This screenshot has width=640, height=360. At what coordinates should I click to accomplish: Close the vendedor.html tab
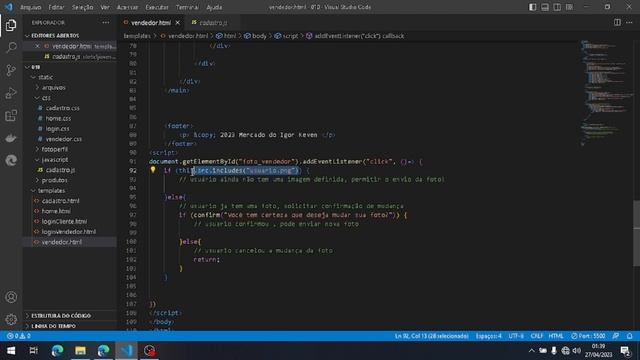click(178, 23)
